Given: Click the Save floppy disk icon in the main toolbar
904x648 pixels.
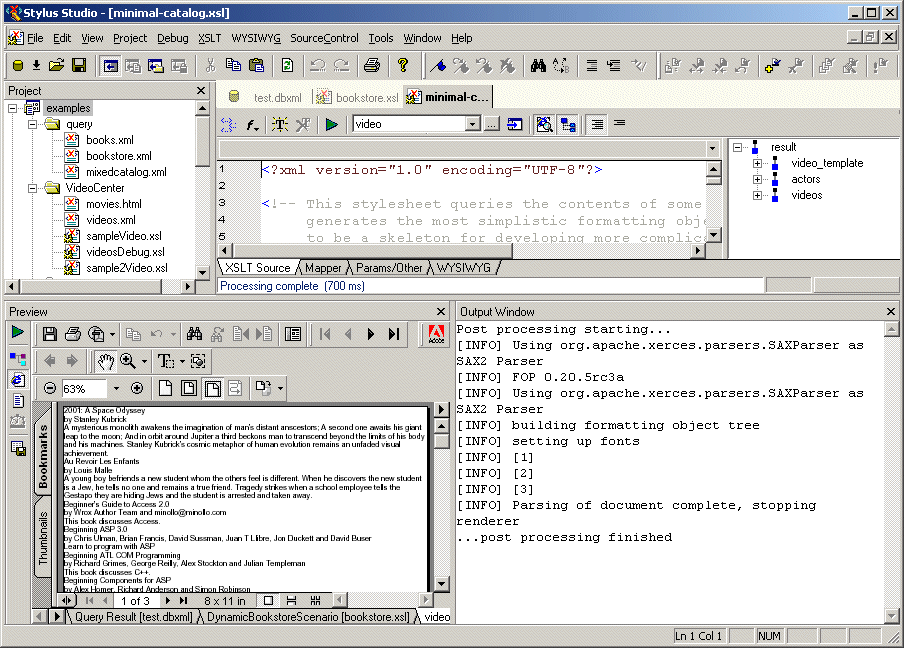Looking at the screenshot, I should click(78, 66).
